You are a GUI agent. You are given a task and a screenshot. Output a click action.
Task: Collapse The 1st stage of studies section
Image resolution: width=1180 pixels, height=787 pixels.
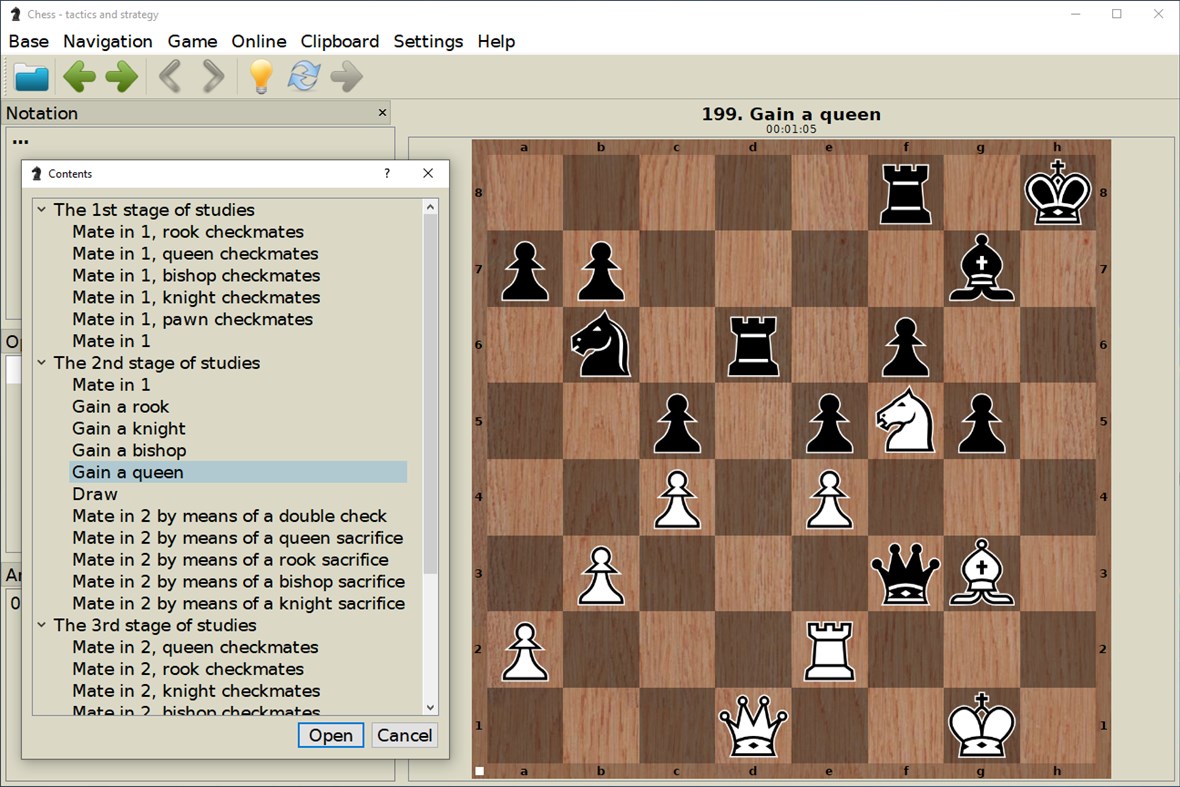point(41,210)
